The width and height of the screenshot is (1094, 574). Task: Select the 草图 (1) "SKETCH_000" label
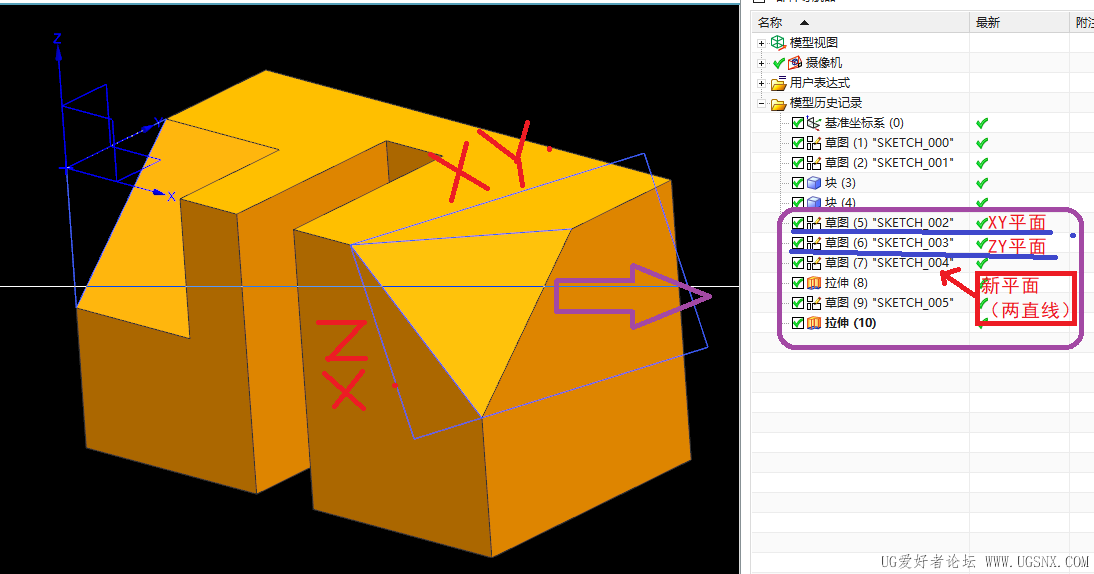[x=890, y=143]
